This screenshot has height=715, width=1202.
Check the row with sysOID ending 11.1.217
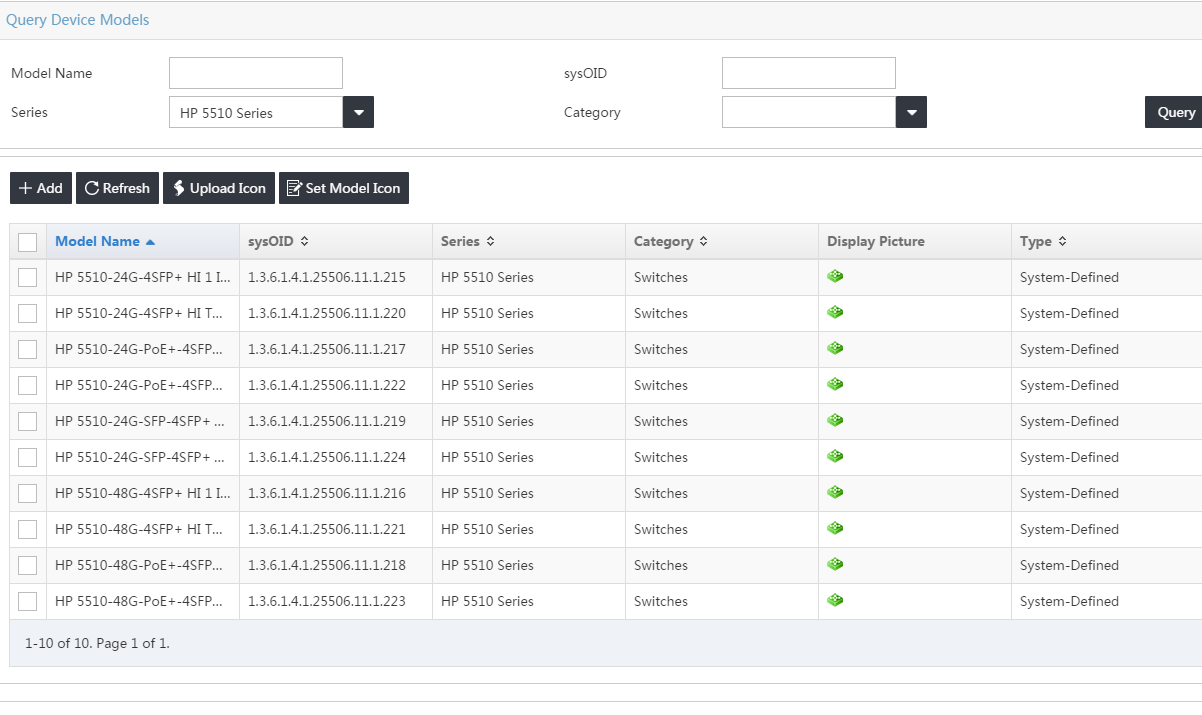(x=28, y=349)
